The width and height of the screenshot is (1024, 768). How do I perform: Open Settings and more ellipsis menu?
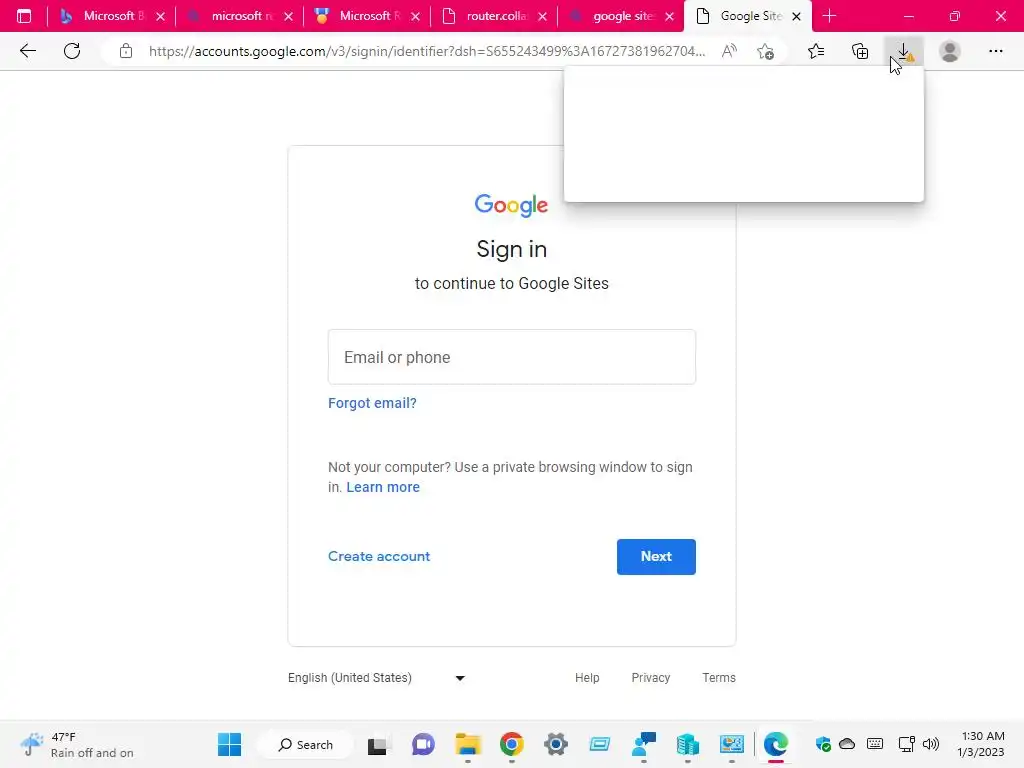995,51
